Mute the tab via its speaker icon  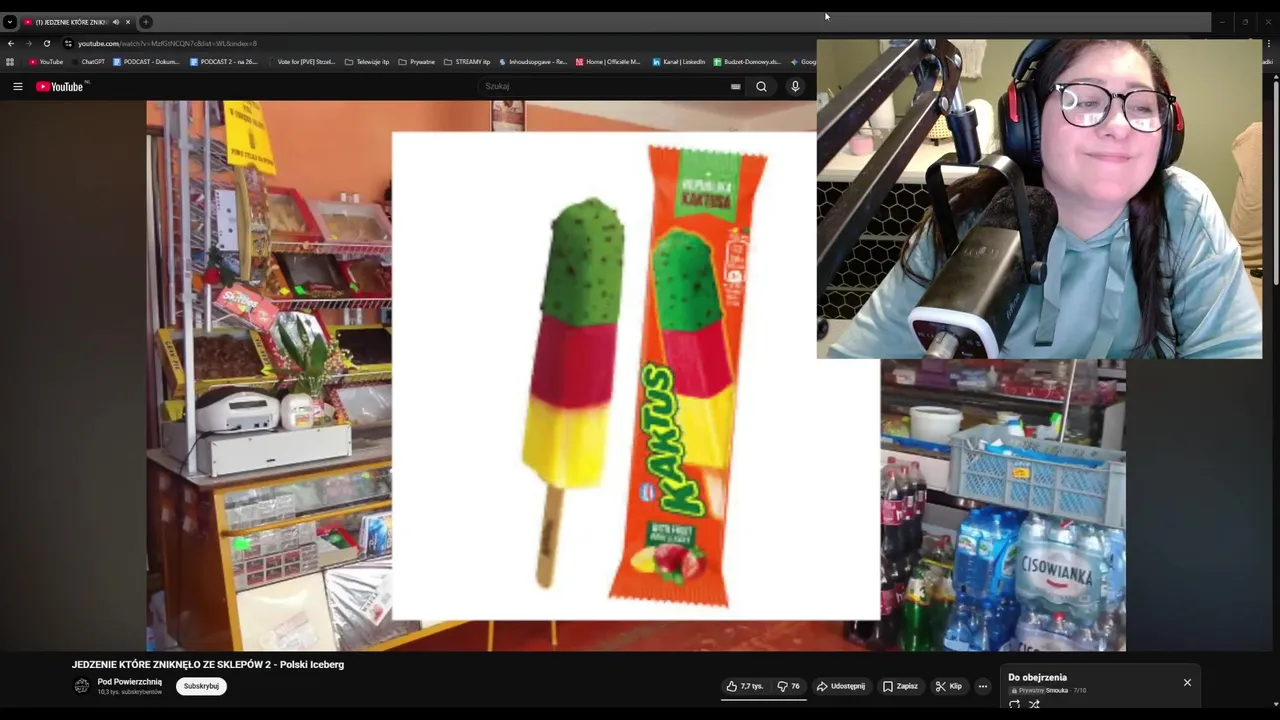[116, 22]
